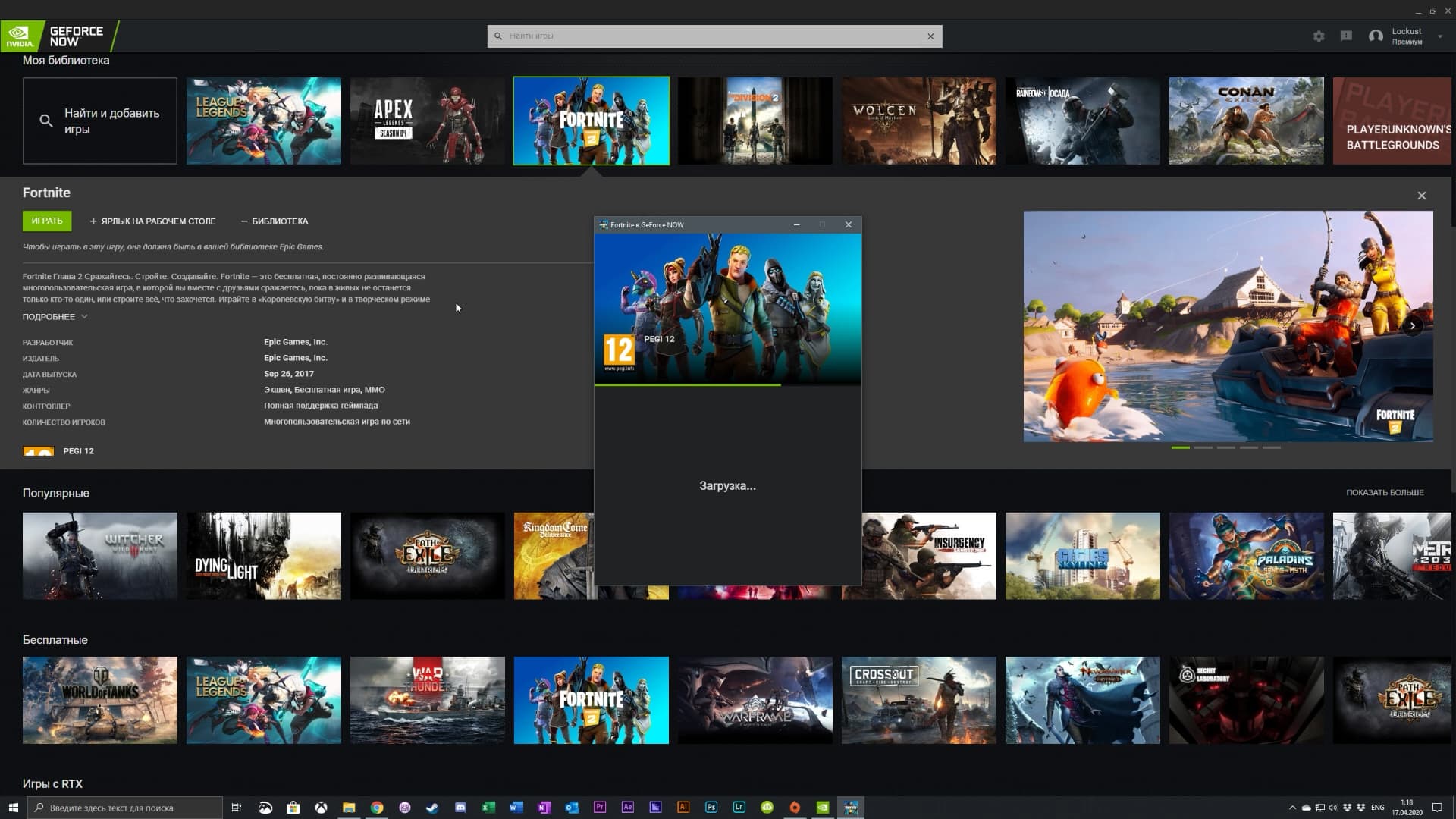Image resolution: width=1456 pixels, height=819 pixels.
Task: Open the Lockust account dropdown
Action: [x=1439, y=36]
